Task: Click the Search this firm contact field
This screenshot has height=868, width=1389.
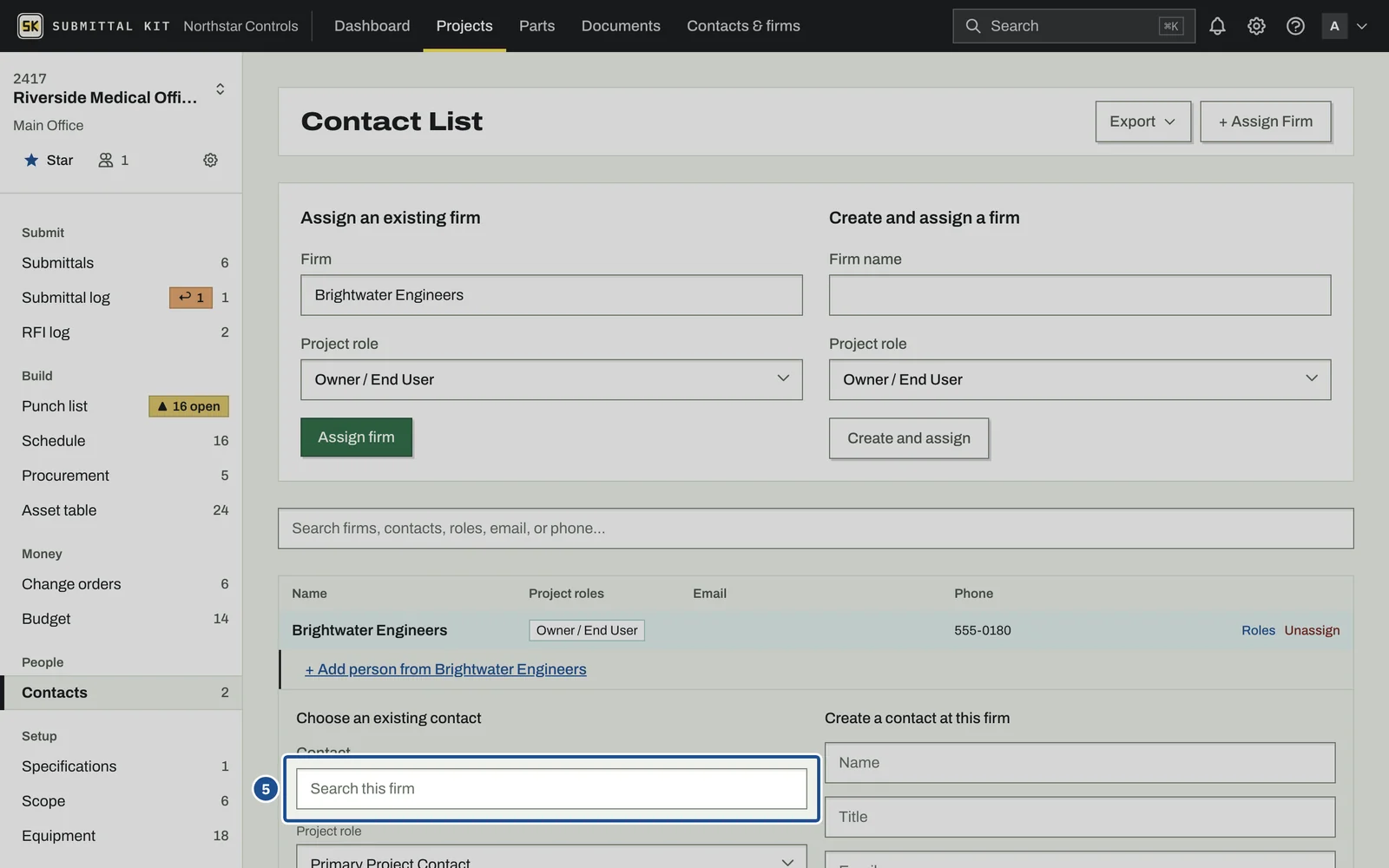Action: tap(551, 788)
